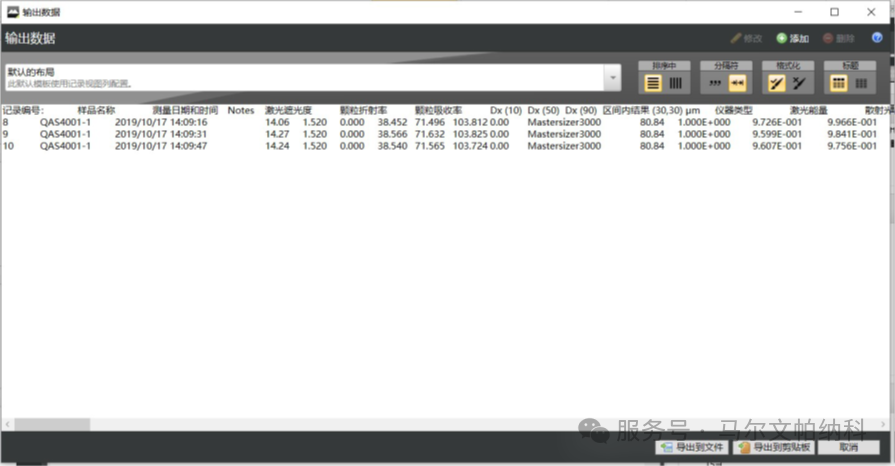Click timestamp 2019/10/17 14:09:16
Image resolution: width=895 pixels, height=466 pixels.
(x=161, y=122)
